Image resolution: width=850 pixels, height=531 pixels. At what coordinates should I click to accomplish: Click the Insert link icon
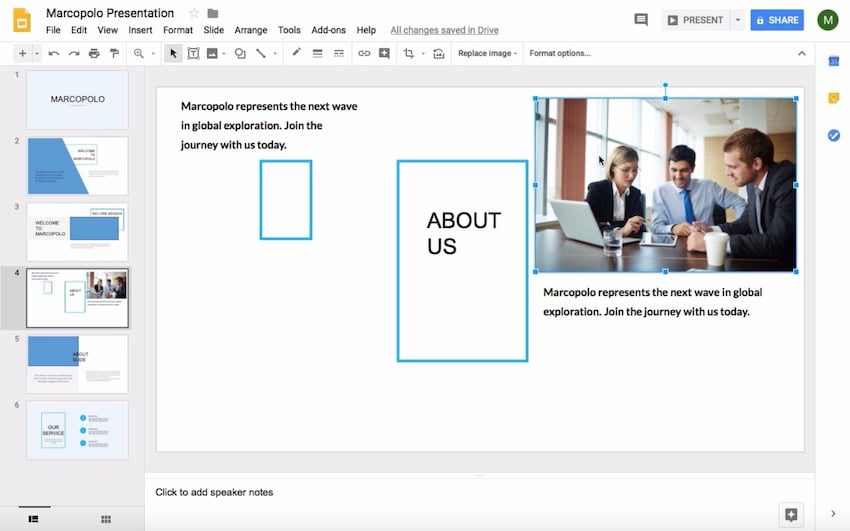[x=364, y=53]
